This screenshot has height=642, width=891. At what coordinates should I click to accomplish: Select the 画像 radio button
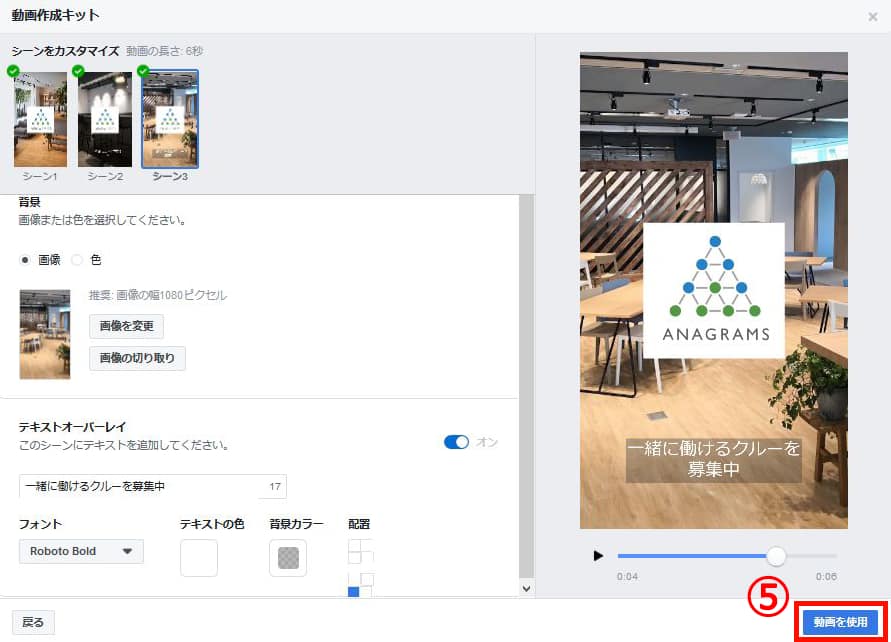25,260
